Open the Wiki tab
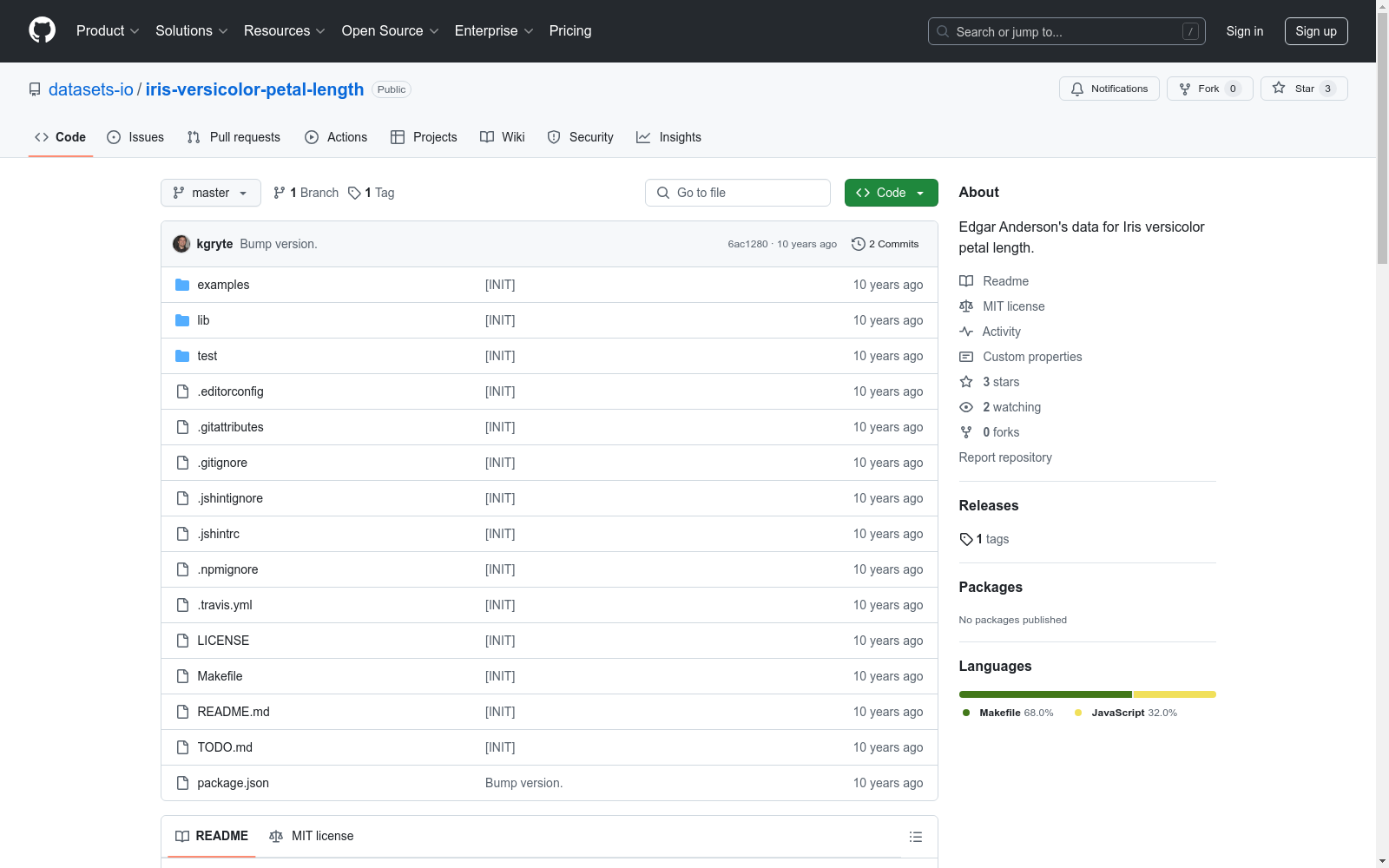Screen dimensions: 1389x868 point(503,137)
